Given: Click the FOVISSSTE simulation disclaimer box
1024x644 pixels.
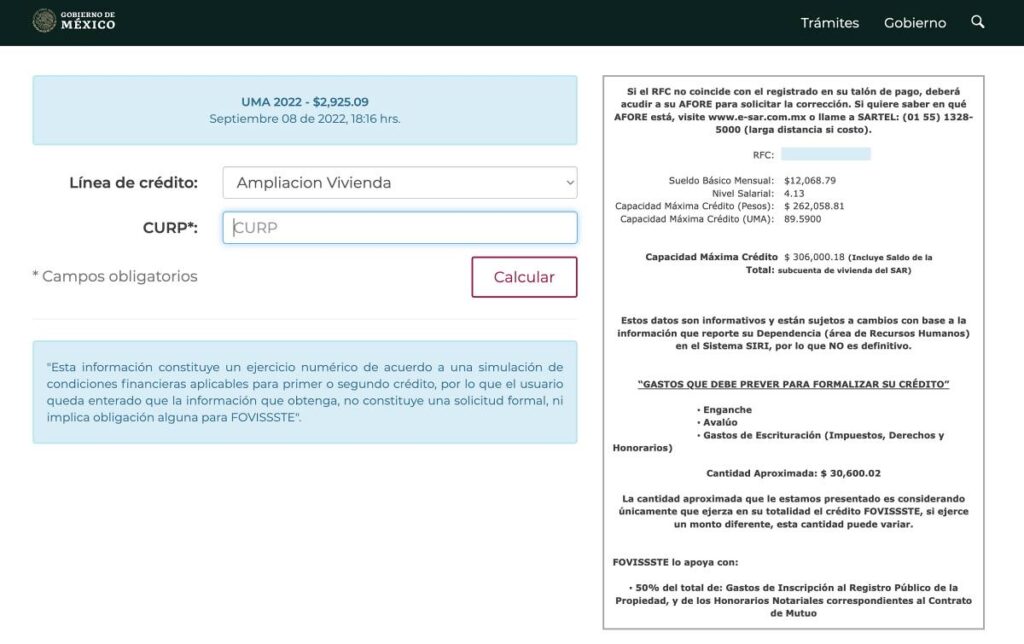Looking at the screenshot, I should coord(304,392).
